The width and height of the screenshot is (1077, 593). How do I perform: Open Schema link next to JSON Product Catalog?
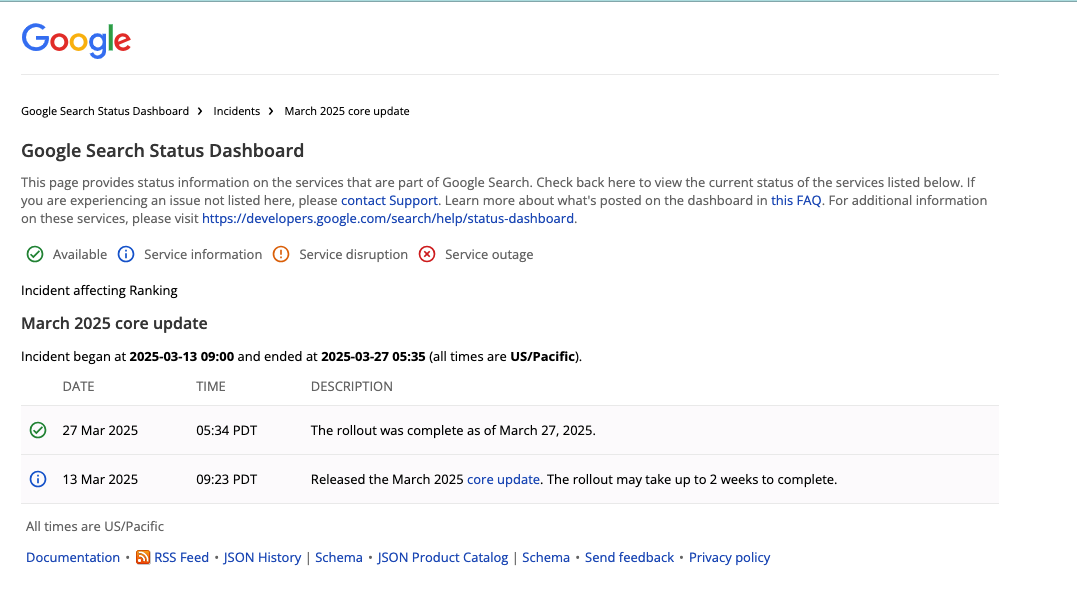(546, 557)
